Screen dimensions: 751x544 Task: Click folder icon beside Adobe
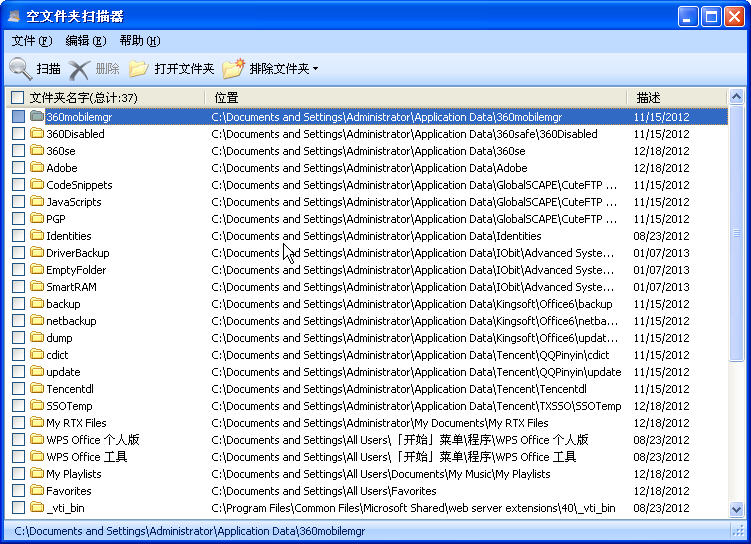coord(37,167)
